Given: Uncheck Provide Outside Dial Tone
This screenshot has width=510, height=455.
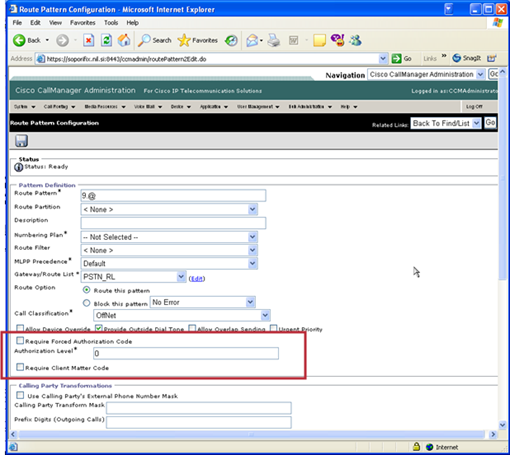Looking at the screenshot, I should [x=98, y=328].
